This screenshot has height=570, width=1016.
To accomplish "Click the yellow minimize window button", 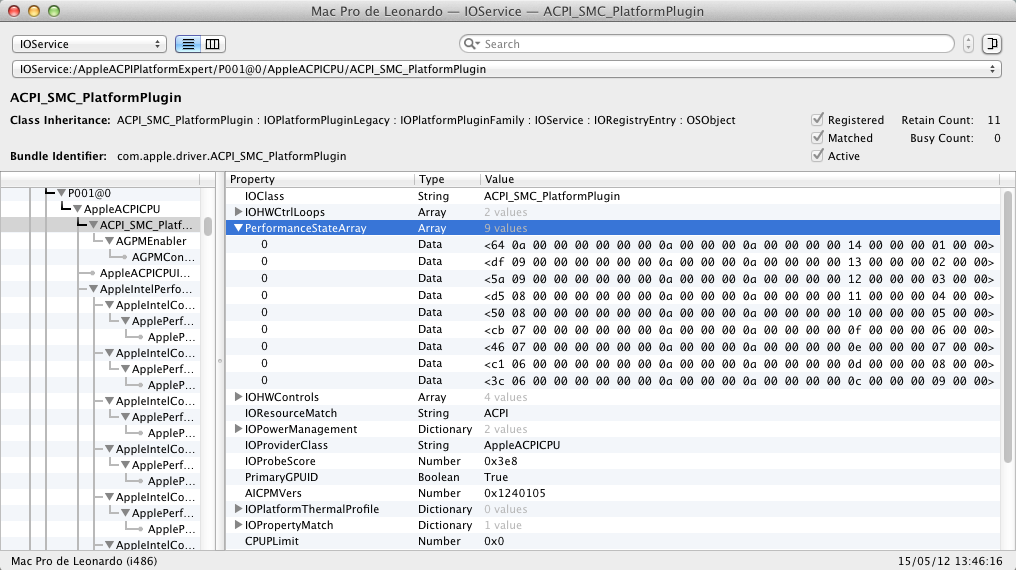I will 34,11.
